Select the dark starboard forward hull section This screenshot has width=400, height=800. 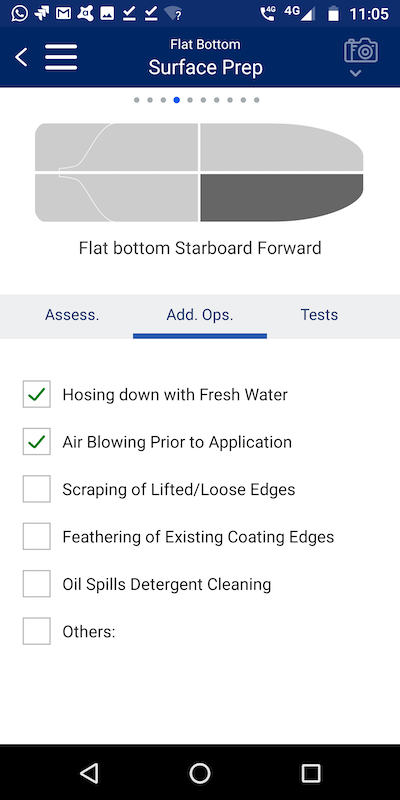pyautogui.click(x=282, y=197)
